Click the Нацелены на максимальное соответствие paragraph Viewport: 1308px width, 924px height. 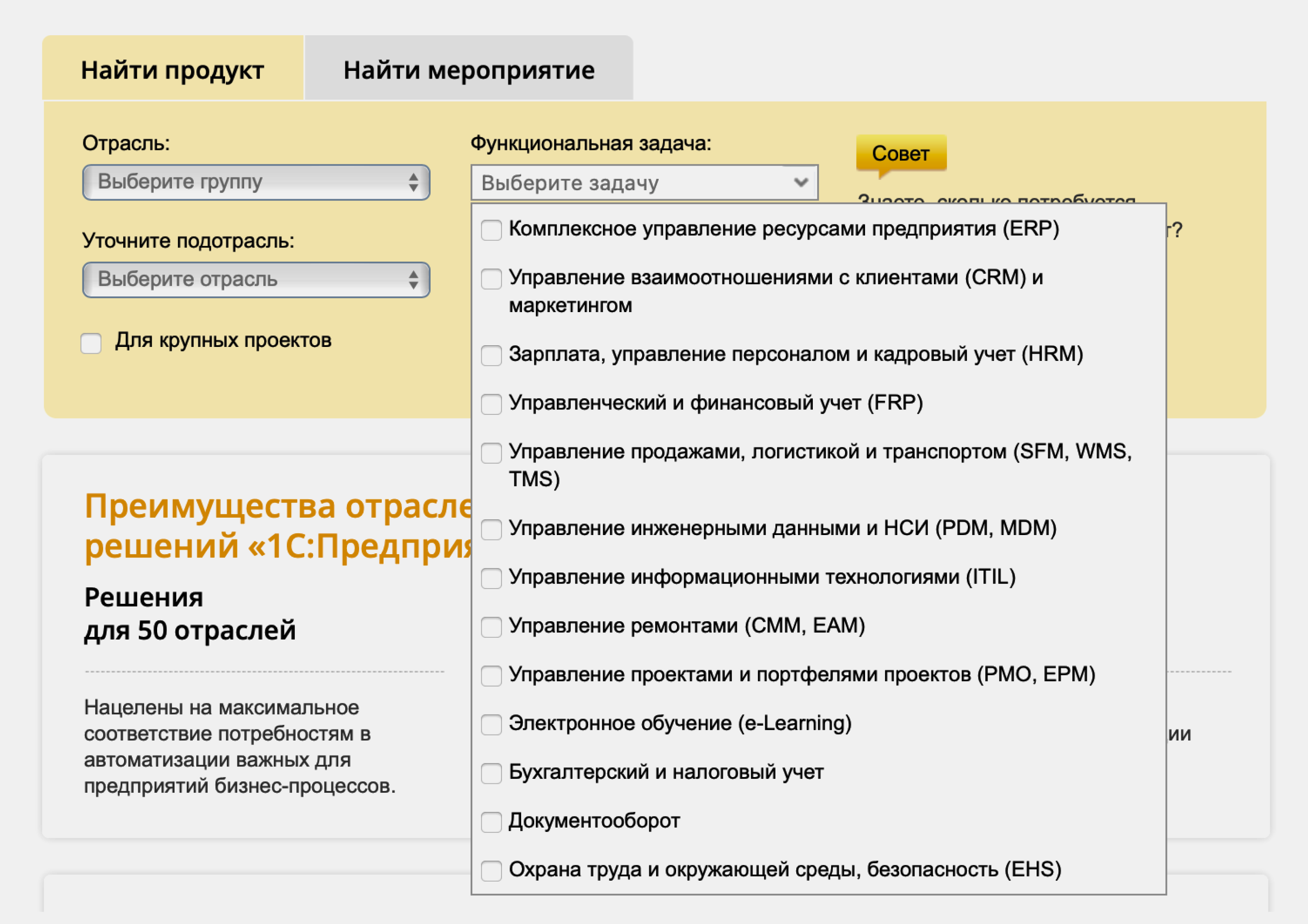click(240, 747)
